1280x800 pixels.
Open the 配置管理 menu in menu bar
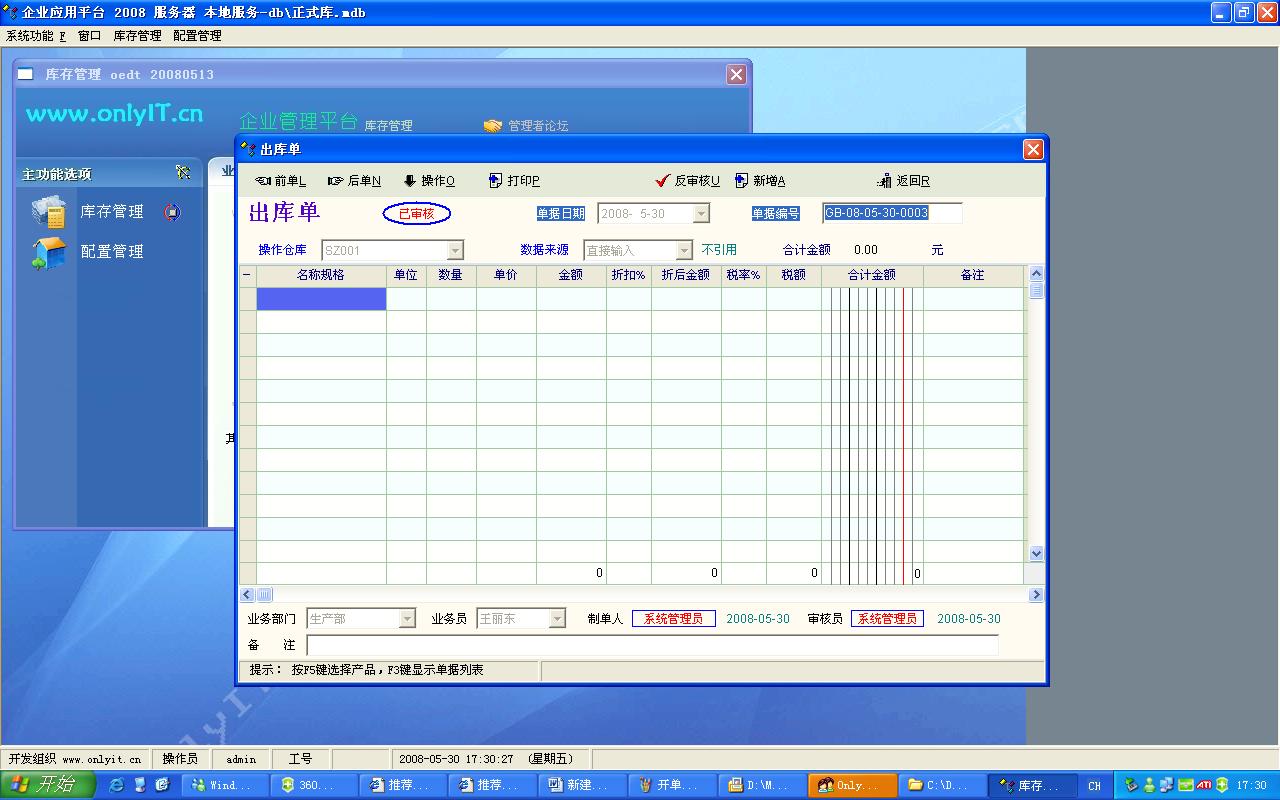pyautogui.click(x=197, y=36)
